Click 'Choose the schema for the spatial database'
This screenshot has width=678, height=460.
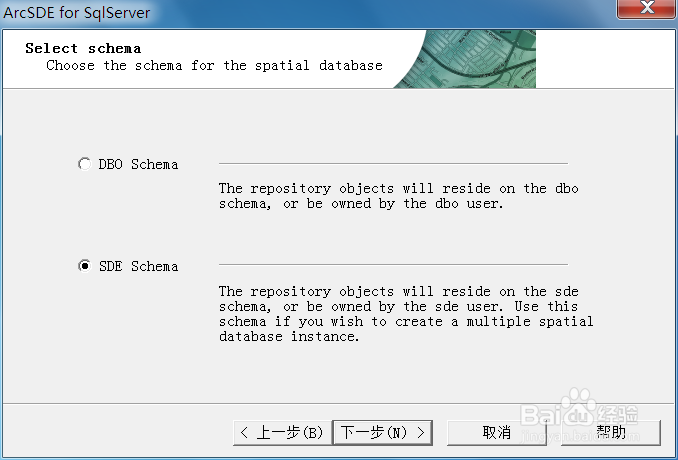(x=214, y=65)
